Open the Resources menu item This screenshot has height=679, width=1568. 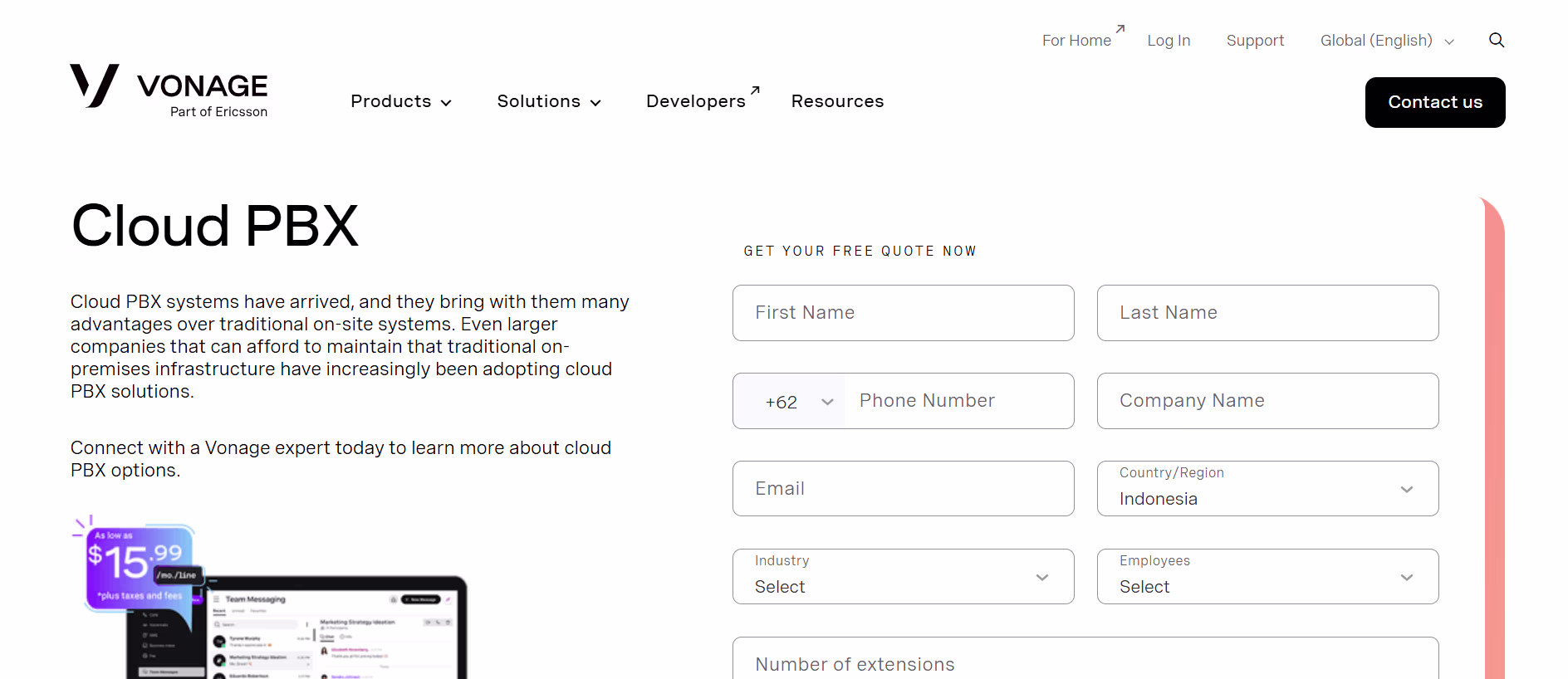pyautogui.click(x=837, y=101)
